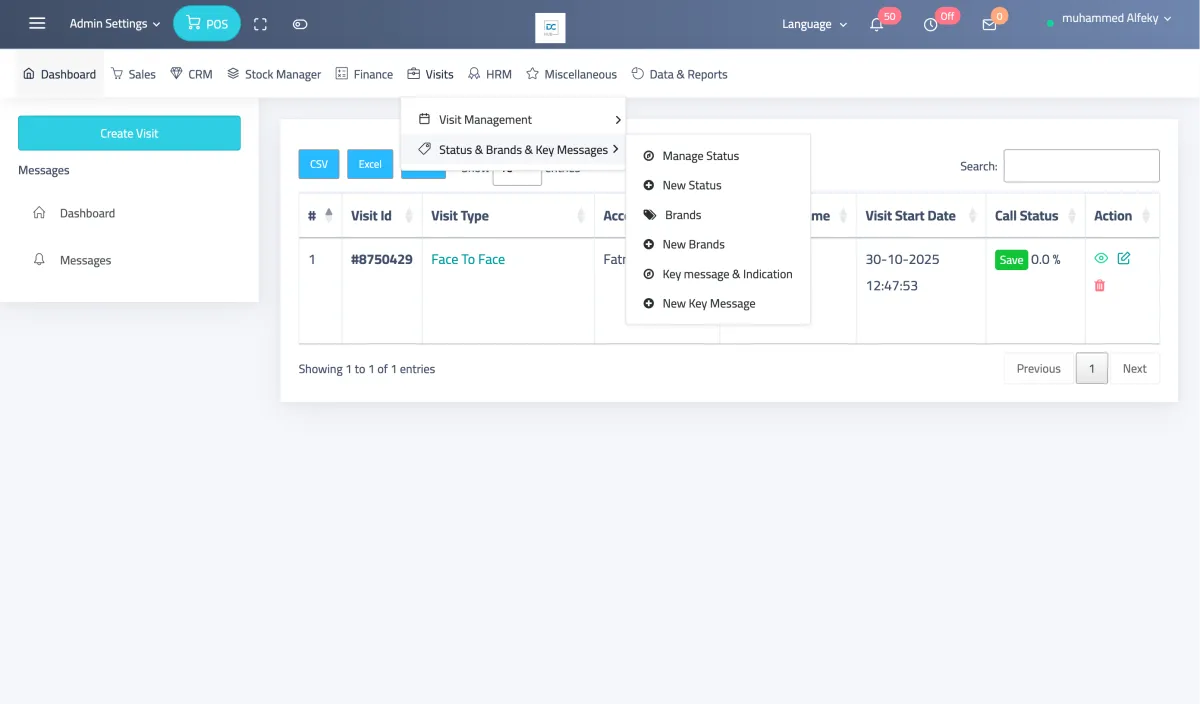Click inside the Search input field
The image size is (1200, 704).
pos(1080,166)
